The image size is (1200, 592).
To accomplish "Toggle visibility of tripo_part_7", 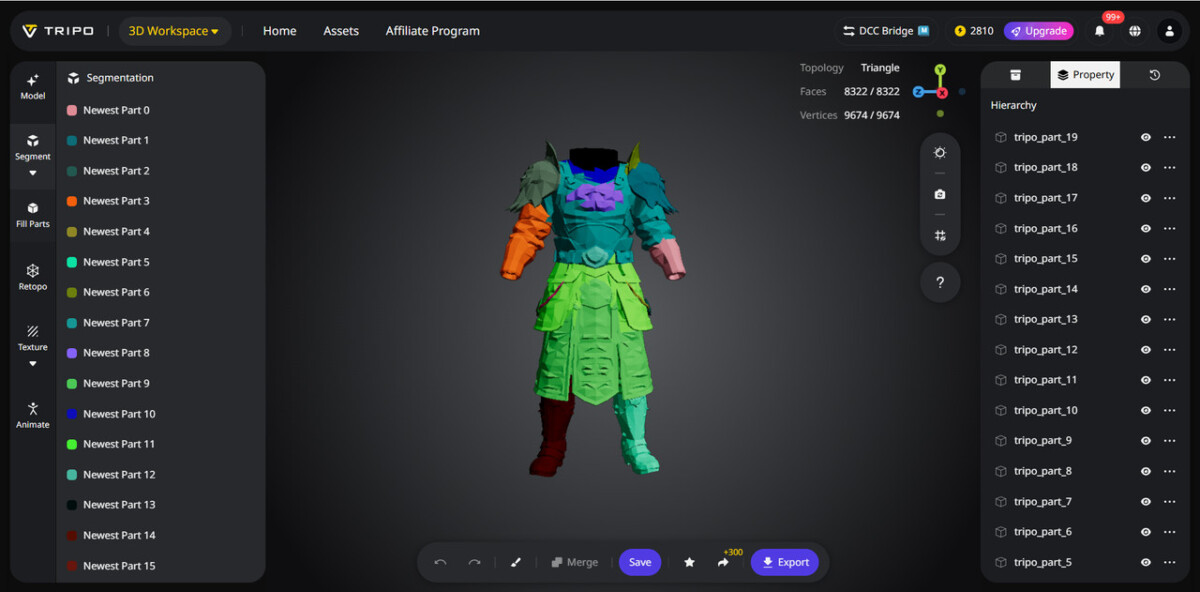I will [x=1146, y=502].
